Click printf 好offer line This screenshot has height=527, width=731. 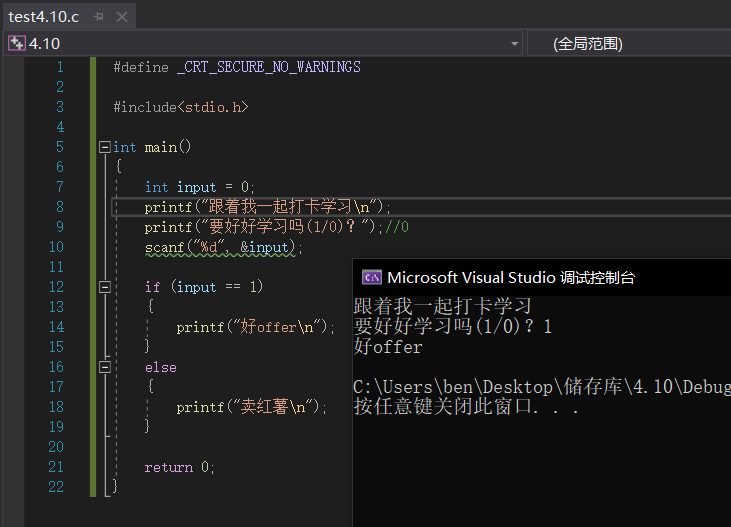point(255,327)
